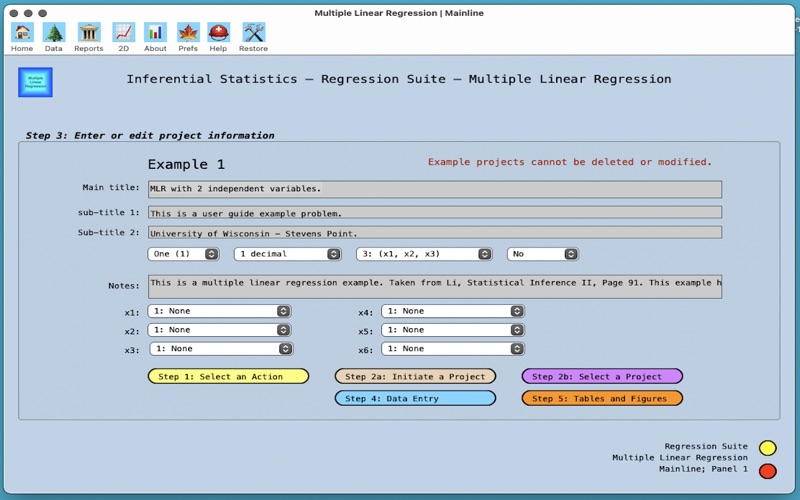Click the "Regression Suite" status text
This screenshot has width=800, height=500.
pos(706,446)
